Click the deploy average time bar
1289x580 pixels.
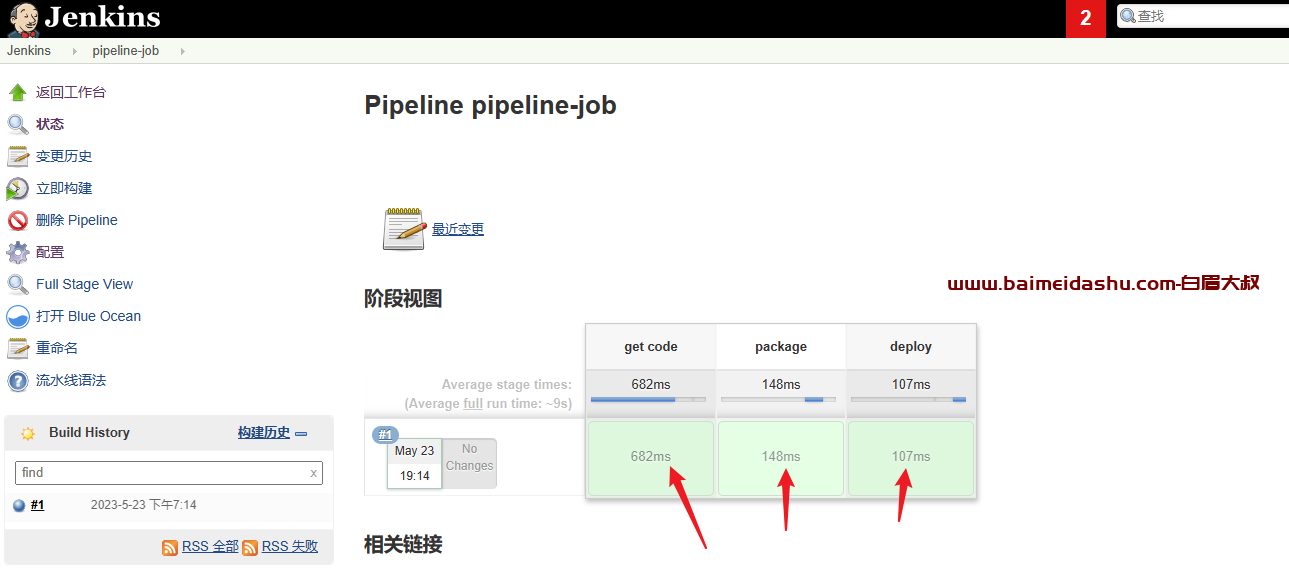908,399
